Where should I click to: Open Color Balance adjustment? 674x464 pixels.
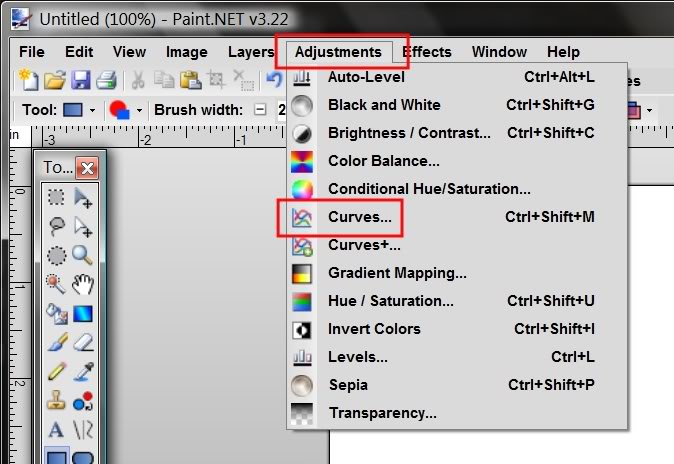pos(457,161)
